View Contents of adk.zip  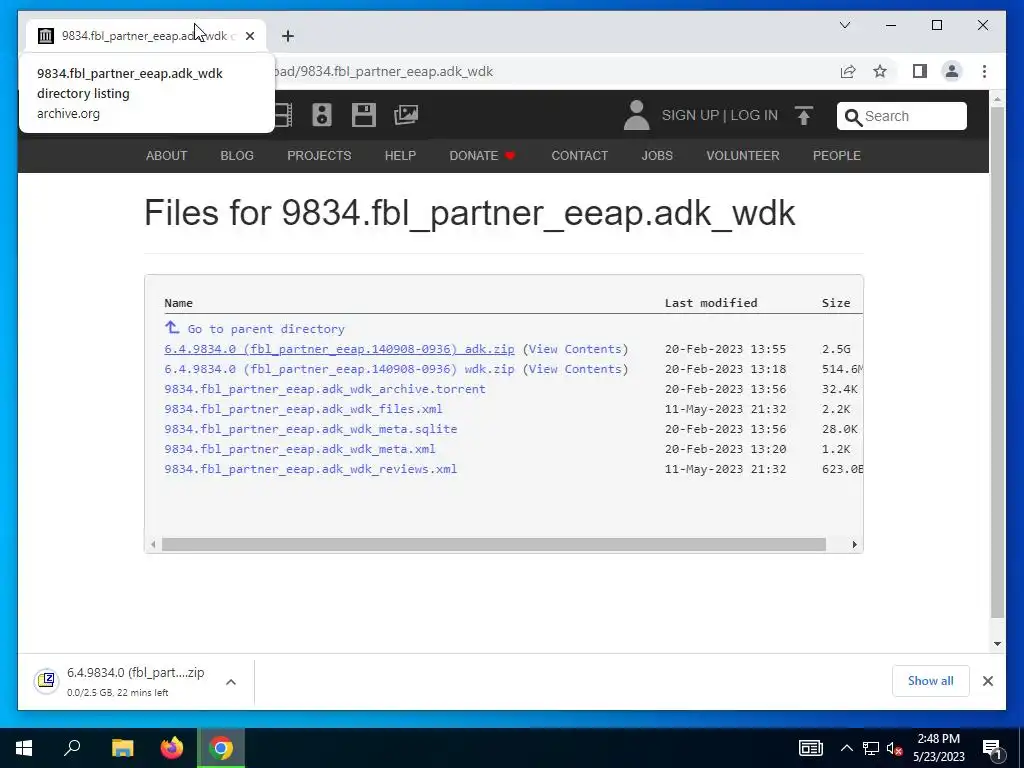[x=575, y=349]
